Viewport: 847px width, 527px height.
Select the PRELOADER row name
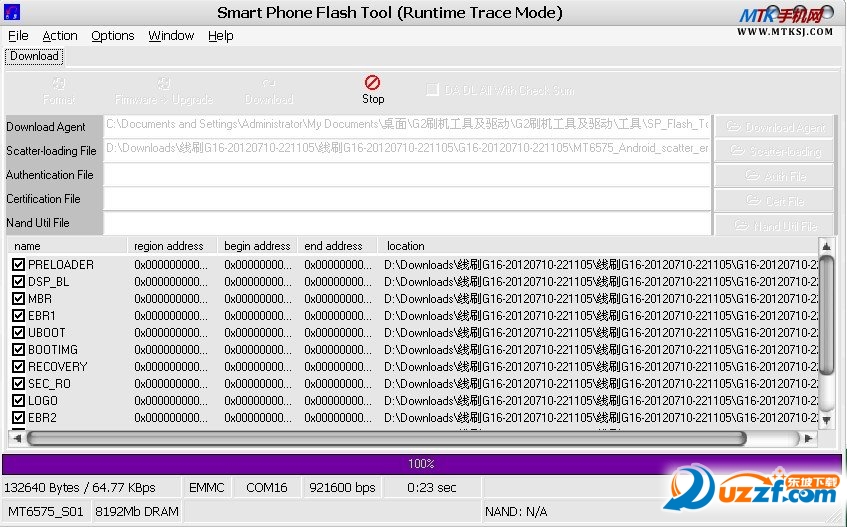tap(60, 265)
